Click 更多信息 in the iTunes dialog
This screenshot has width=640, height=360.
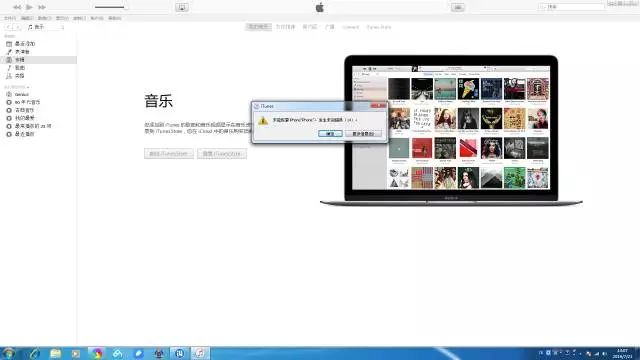coord(363,133)
